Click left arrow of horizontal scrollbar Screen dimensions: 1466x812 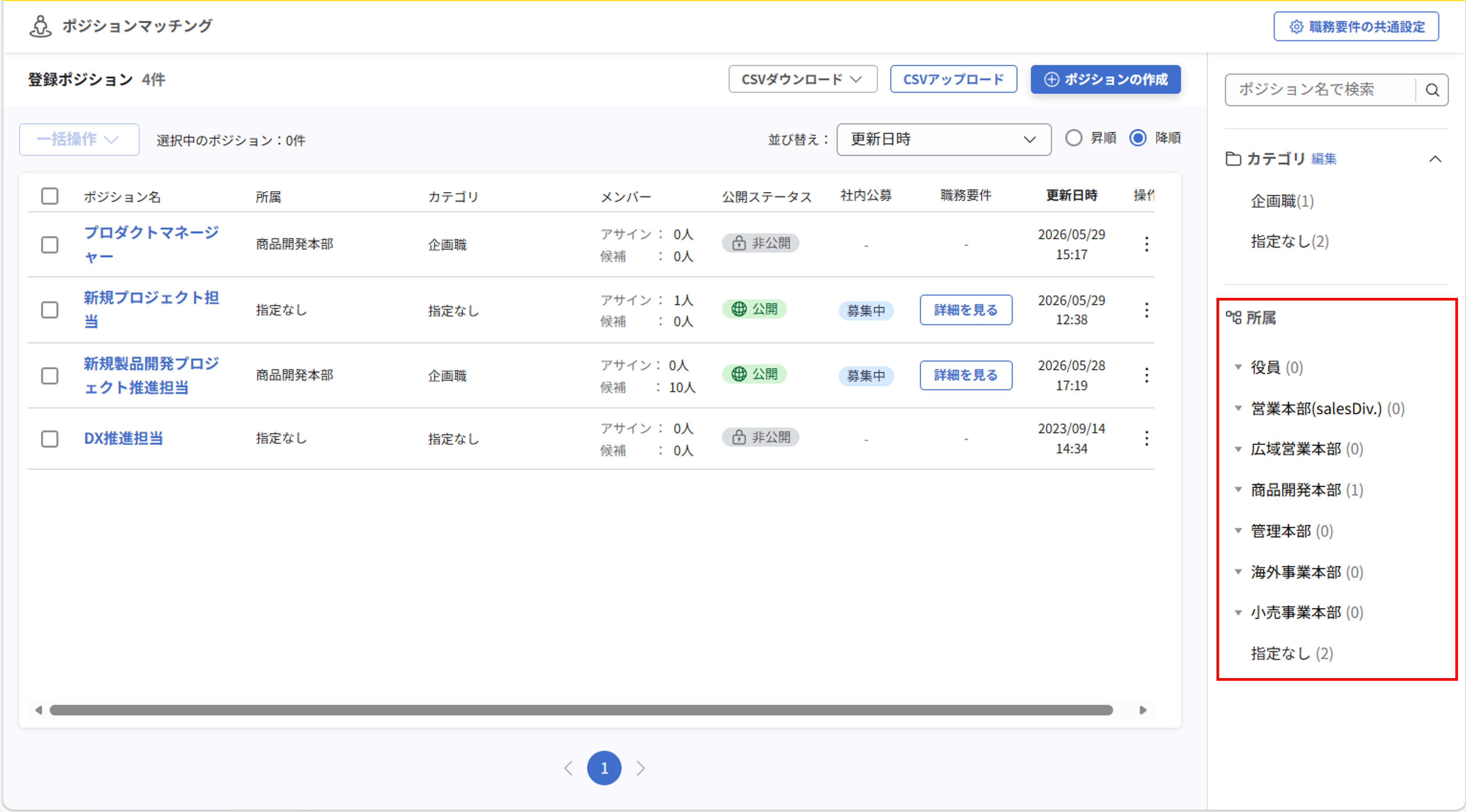(38, 710)
